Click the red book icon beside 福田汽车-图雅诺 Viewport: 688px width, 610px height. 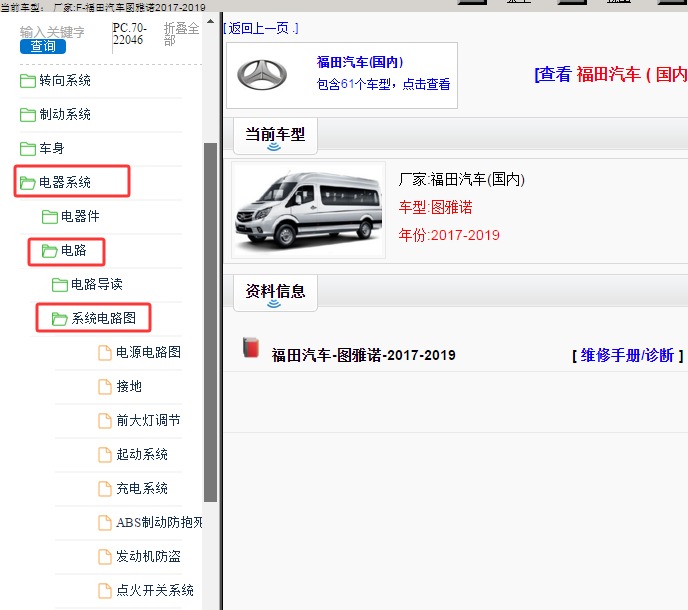(251, 347)
